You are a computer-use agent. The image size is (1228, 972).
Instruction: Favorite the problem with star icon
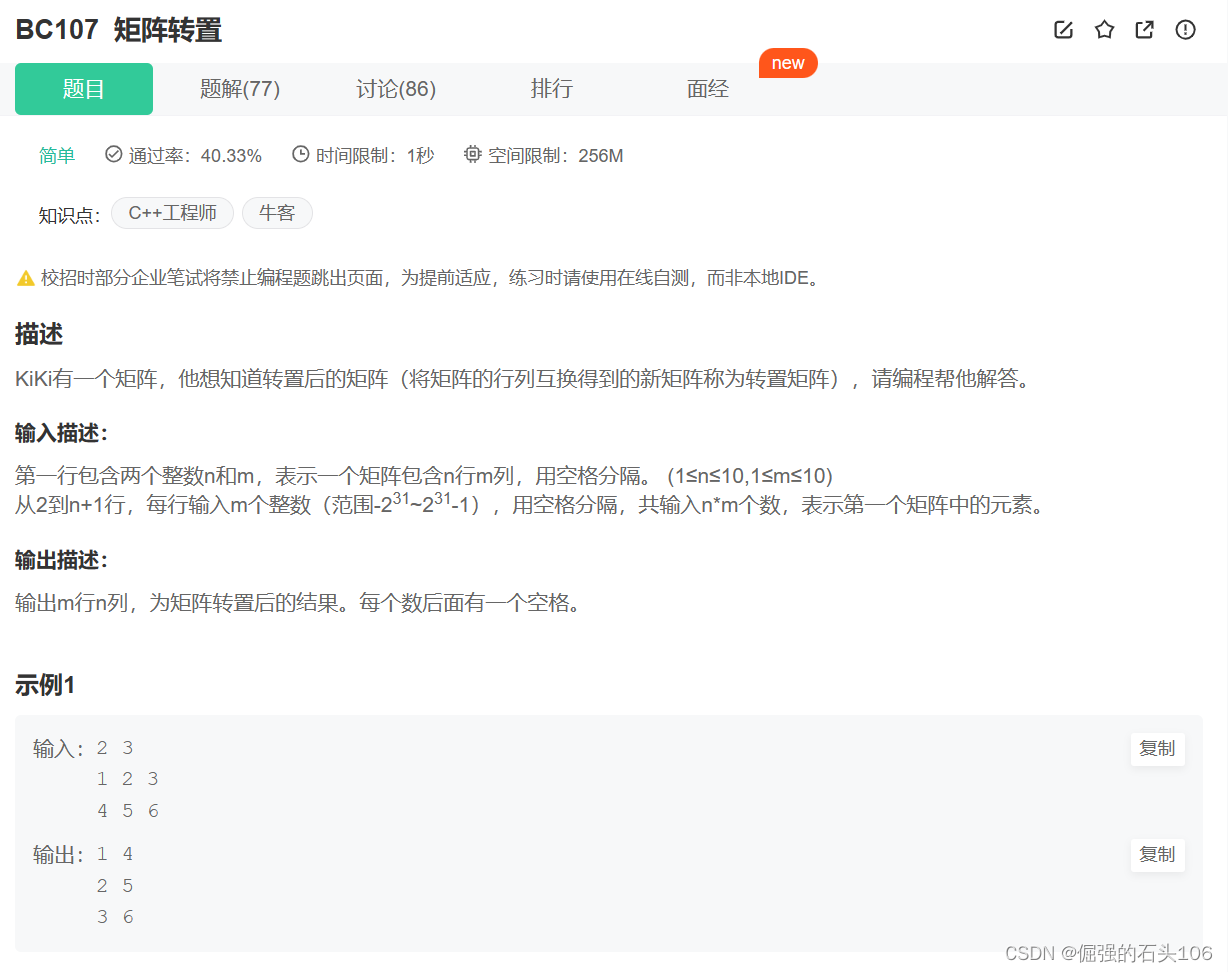[x=1104, y=30]
